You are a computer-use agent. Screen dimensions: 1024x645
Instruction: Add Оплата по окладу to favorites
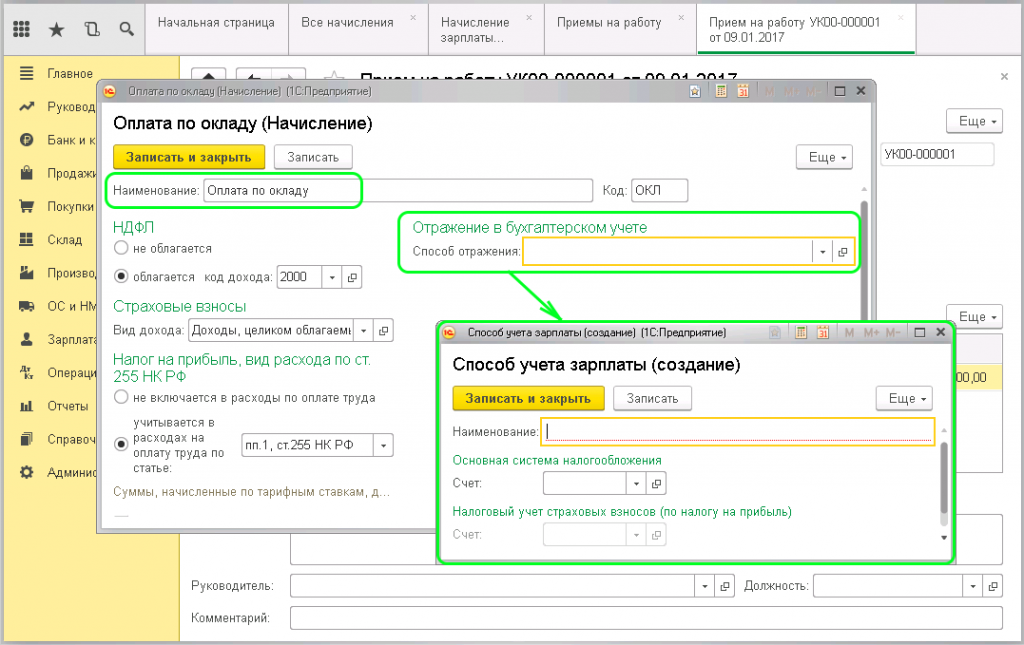(695, 91)
